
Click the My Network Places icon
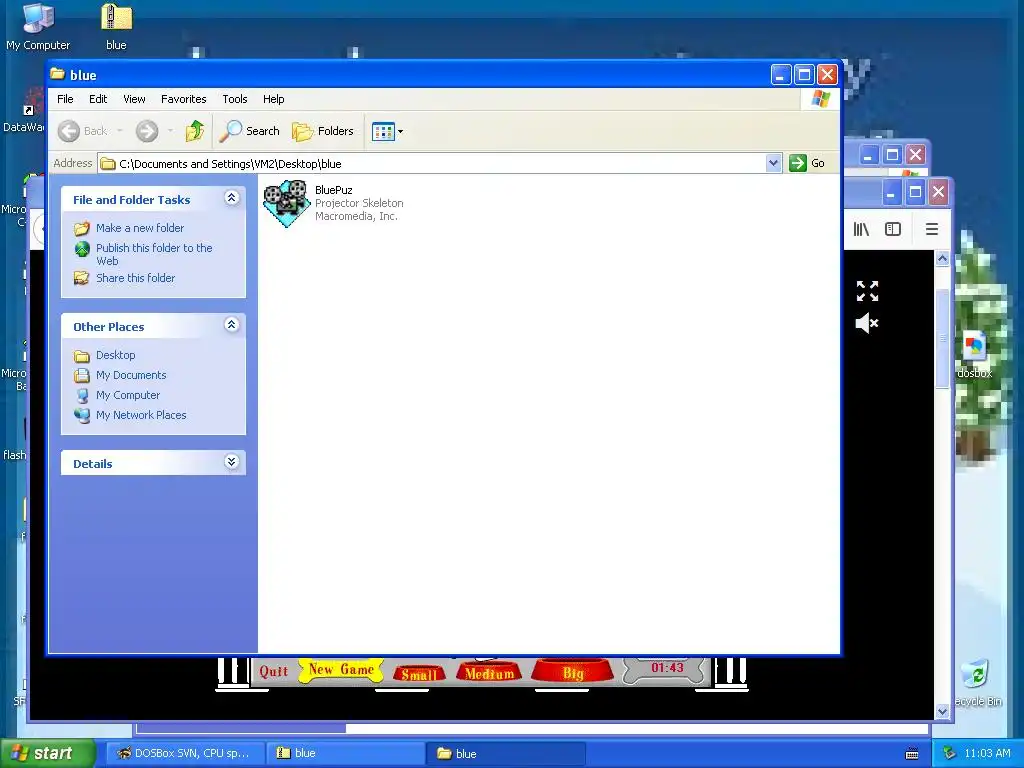tap(82, 415)
